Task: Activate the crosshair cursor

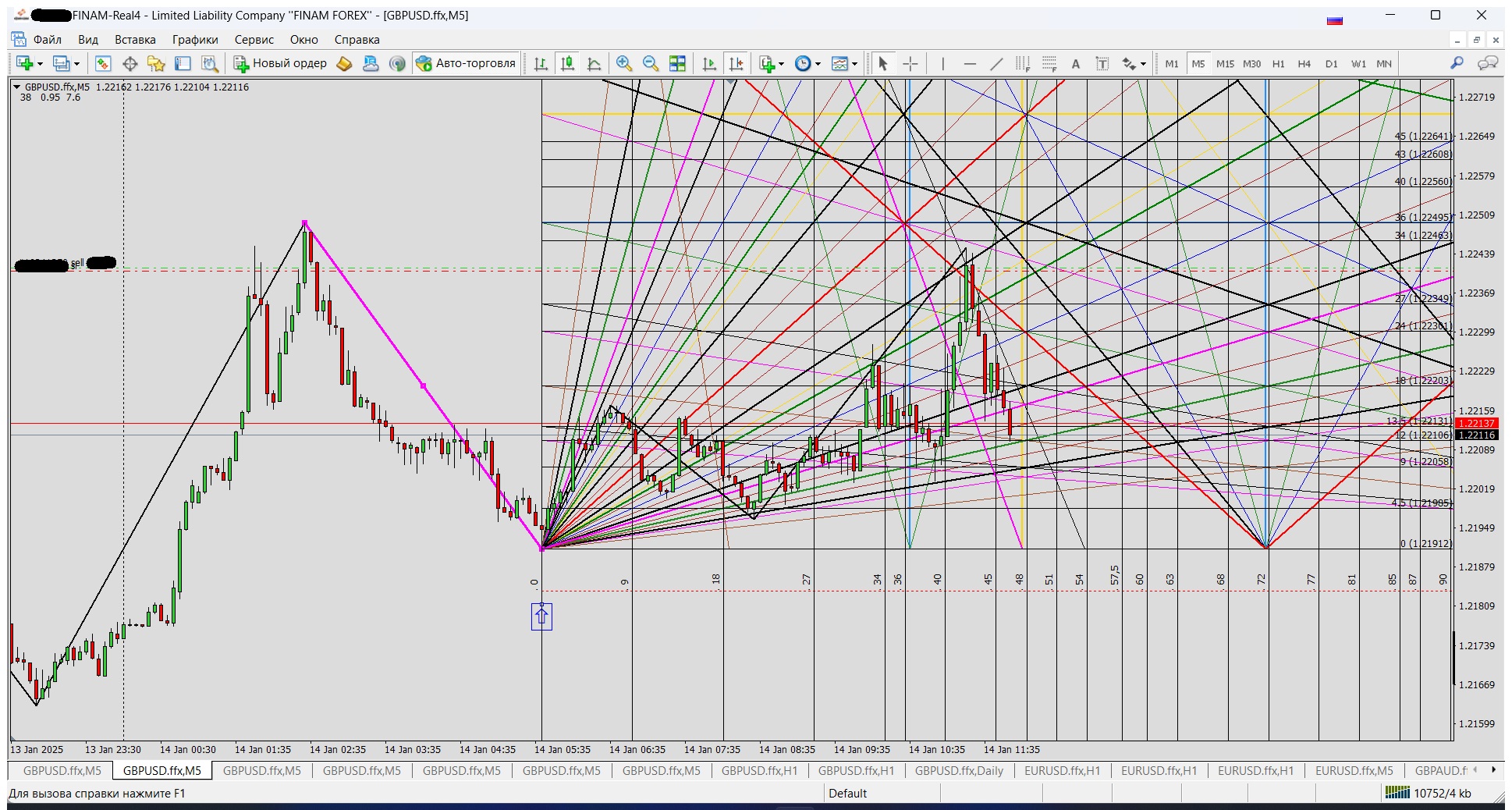Action: point(910,64)
